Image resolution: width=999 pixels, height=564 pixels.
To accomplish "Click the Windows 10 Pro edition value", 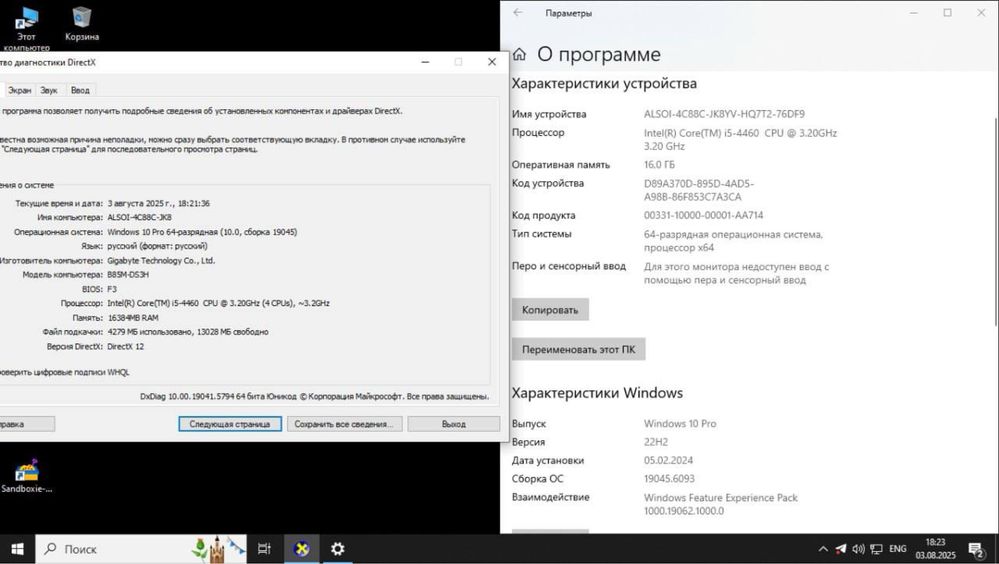I will coord(680,424).
